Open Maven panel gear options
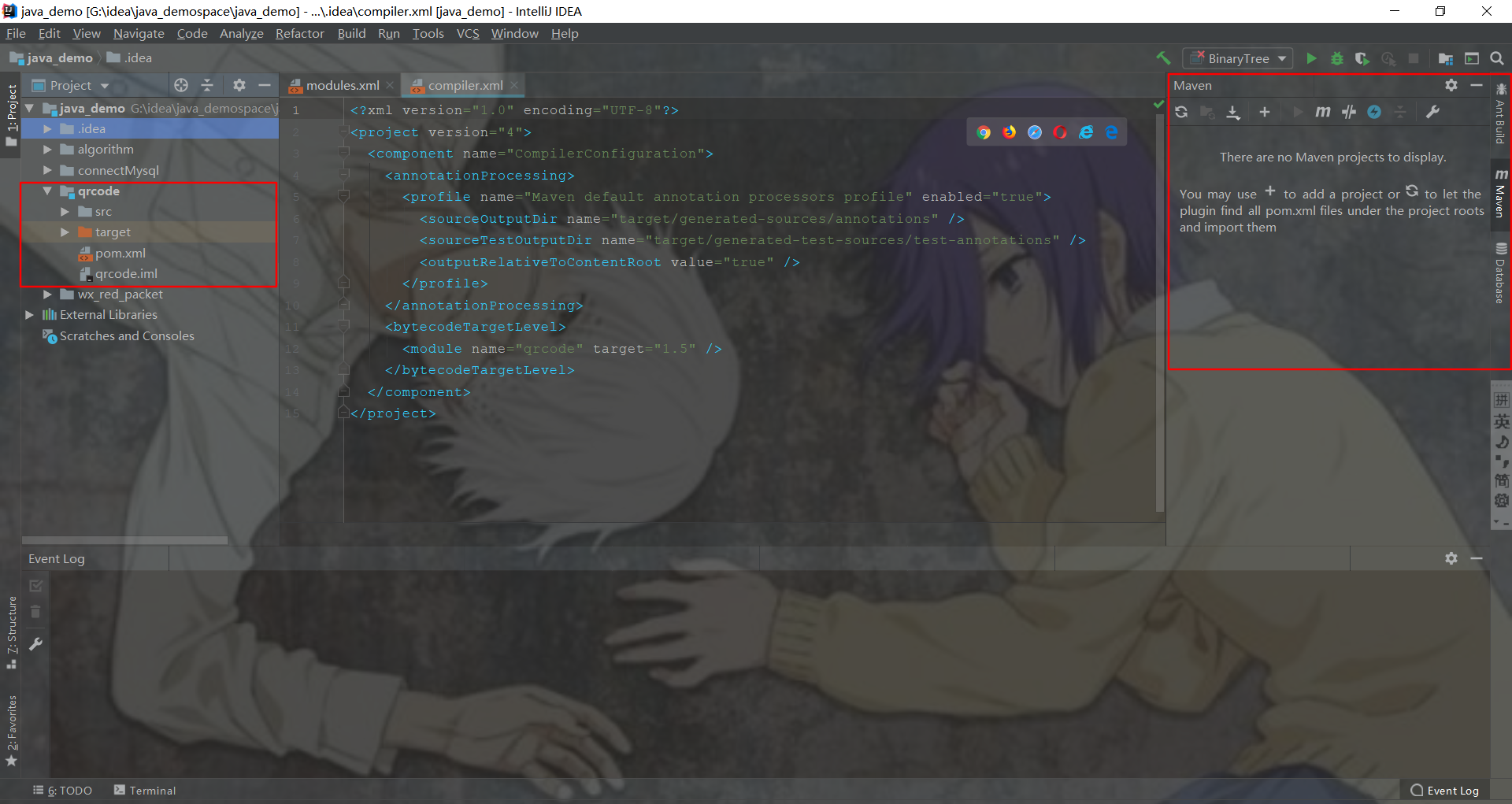Viewport: 1512px width, 804px height. coord(1451,85)
